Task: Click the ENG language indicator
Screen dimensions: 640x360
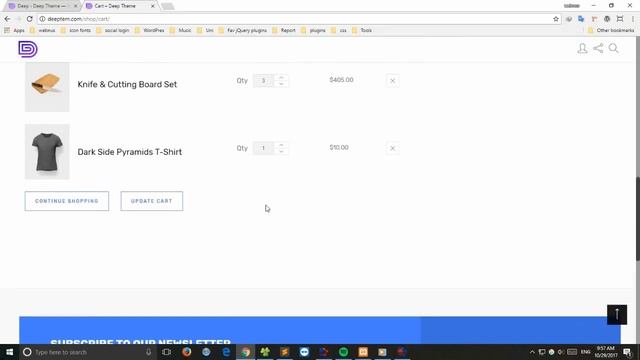Action: click(586, 352)
